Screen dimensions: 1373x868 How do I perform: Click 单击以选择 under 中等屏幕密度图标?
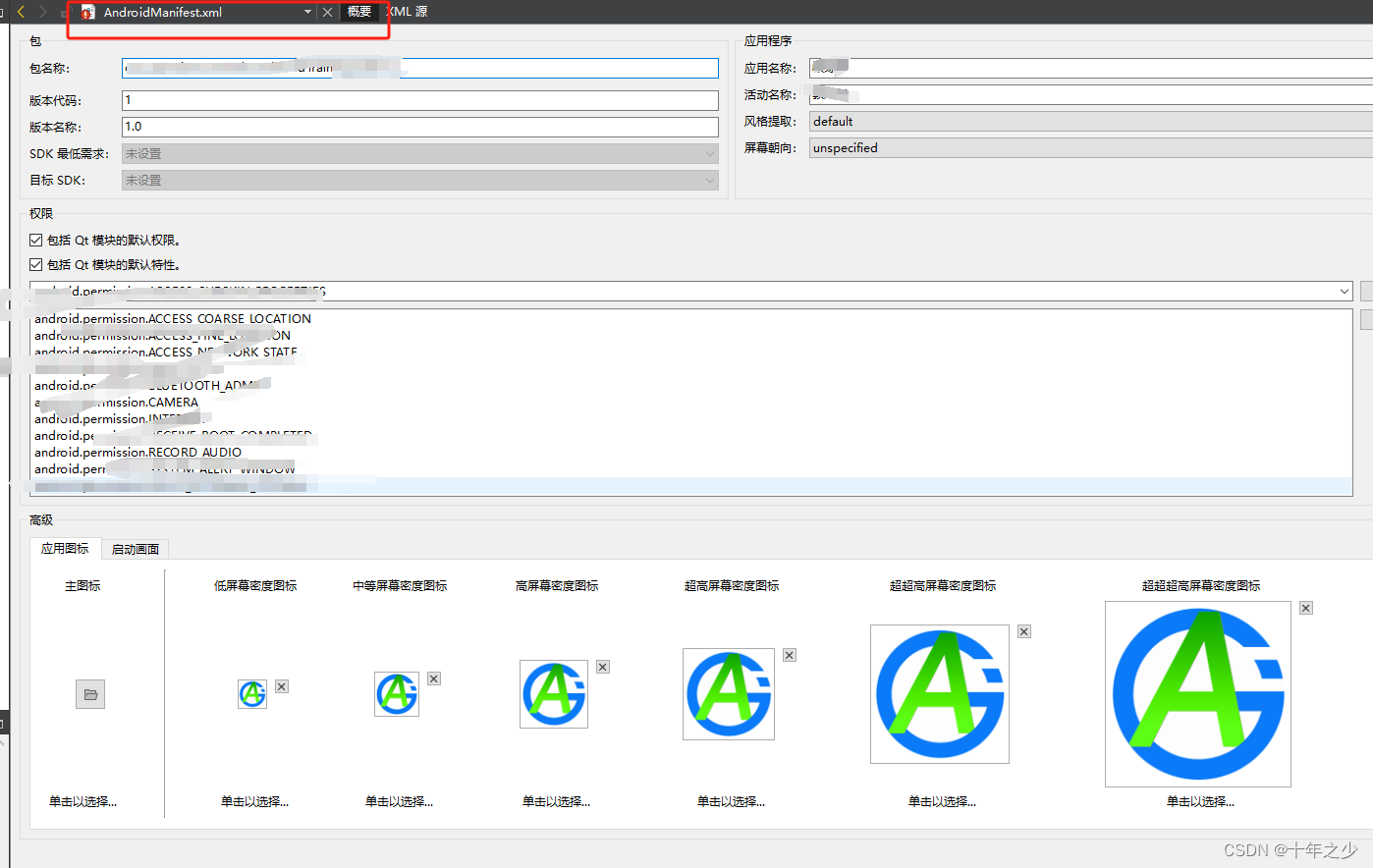399,801
